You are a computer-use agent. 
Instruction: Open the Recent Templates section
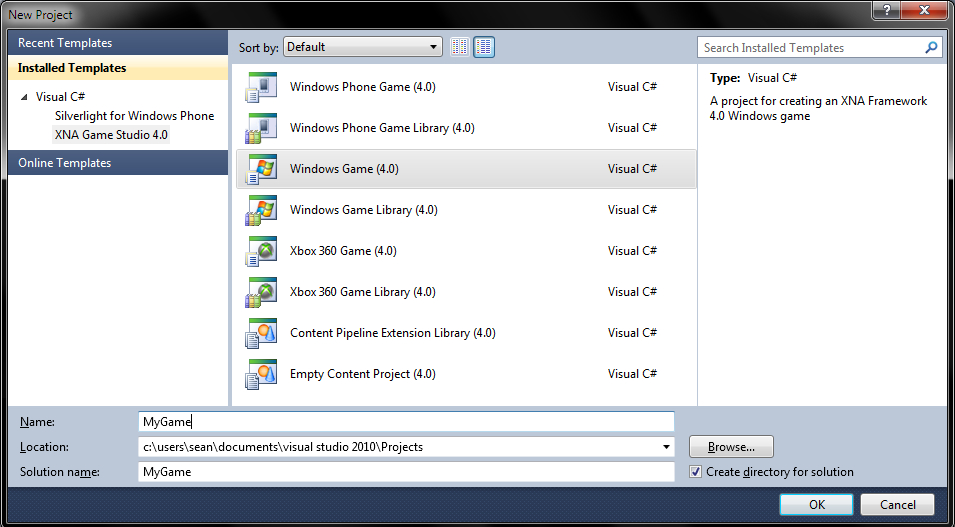click(65, 43)
